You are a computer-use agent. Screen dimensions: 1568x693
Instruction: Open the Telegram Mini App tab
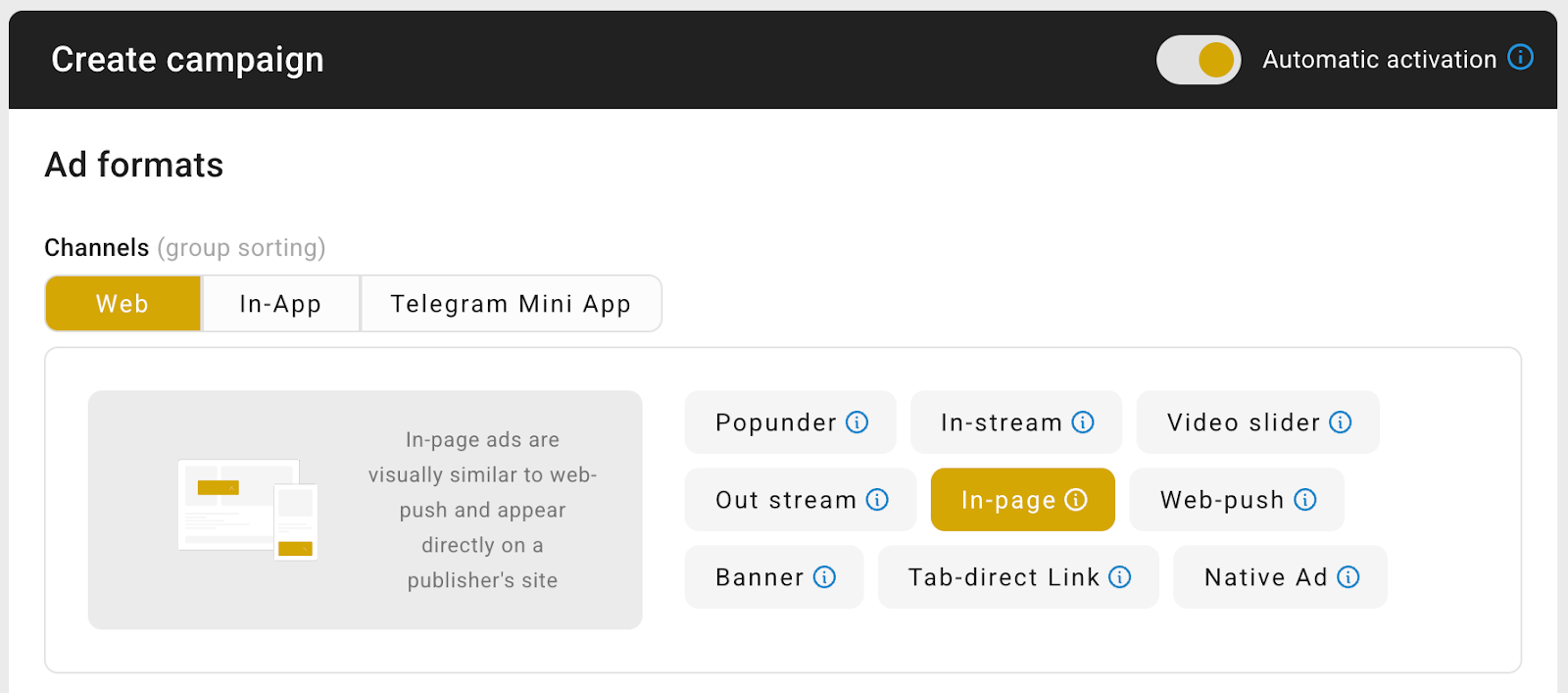point(511,304)
